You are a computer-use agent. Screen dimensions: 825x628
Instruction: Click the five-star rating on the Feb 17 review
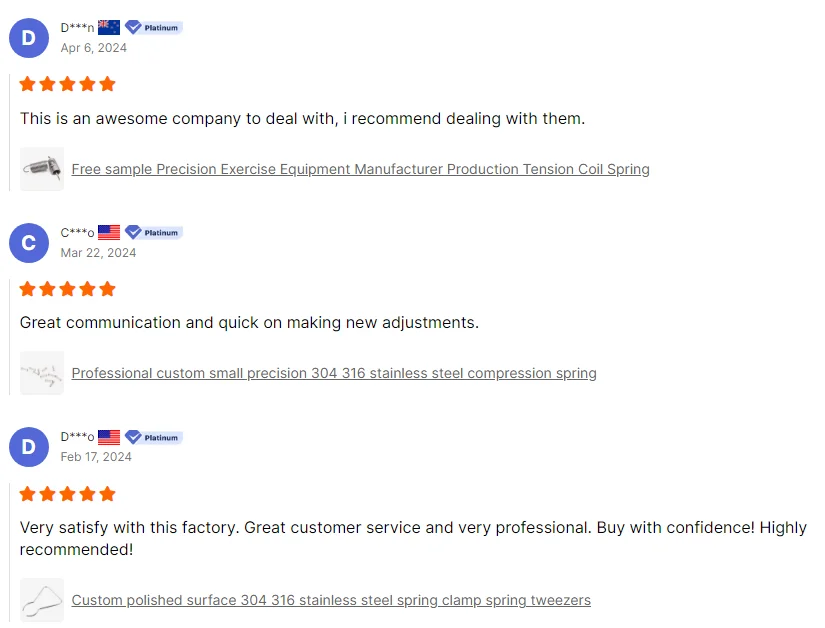(x=68, y=494)
